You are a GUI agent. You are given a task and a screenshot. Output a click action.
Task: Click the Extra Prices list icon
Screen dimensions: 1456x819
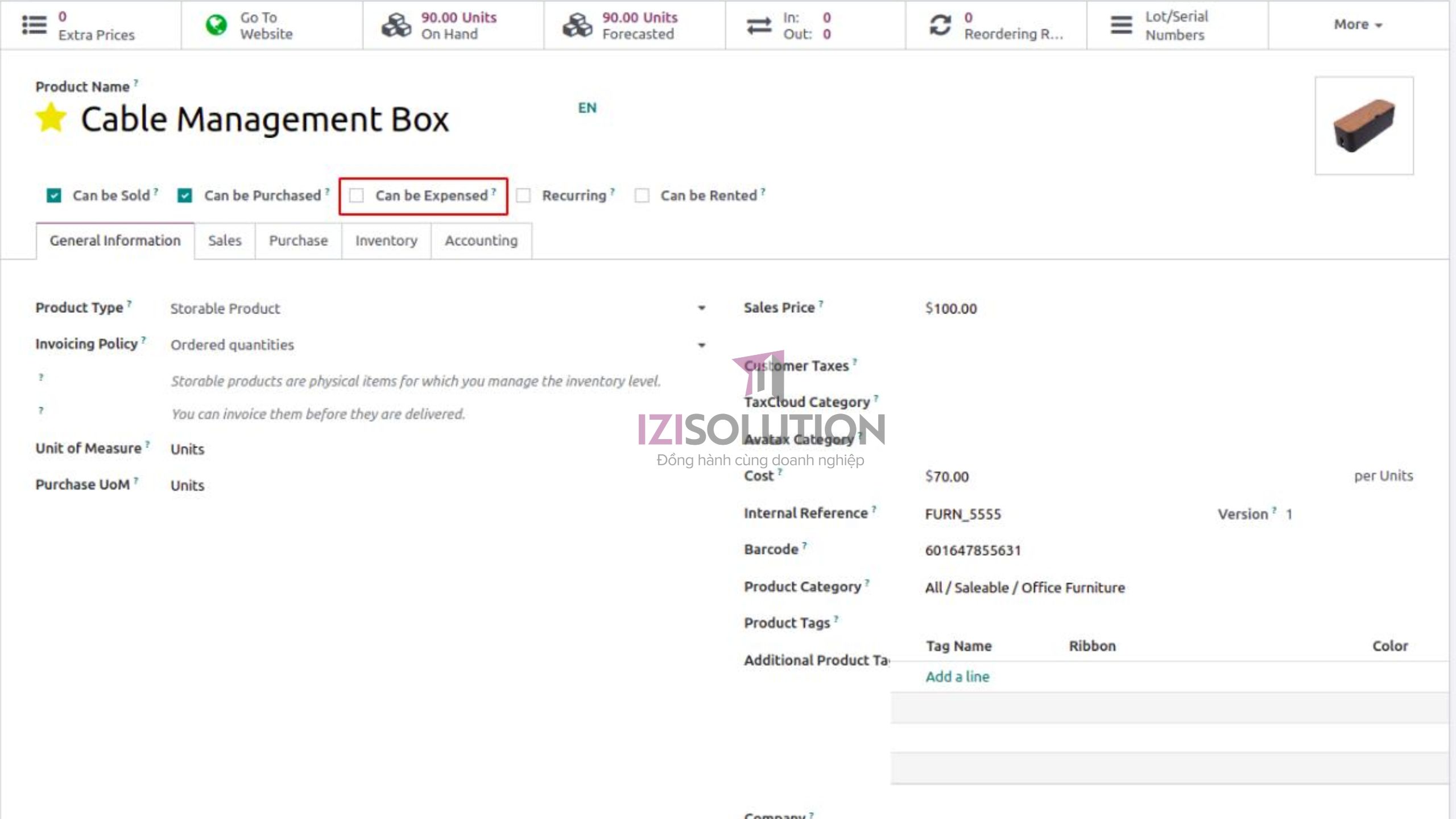coord(34,25)
